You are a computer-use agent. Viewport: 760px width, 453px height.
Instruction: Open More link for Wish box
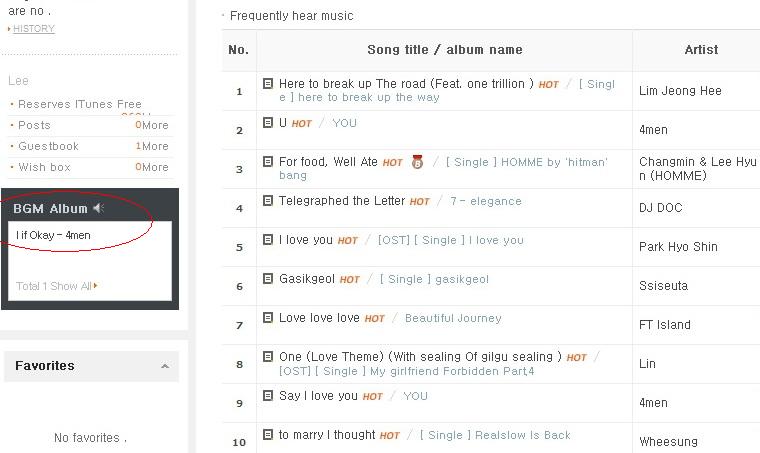(155, 167)
